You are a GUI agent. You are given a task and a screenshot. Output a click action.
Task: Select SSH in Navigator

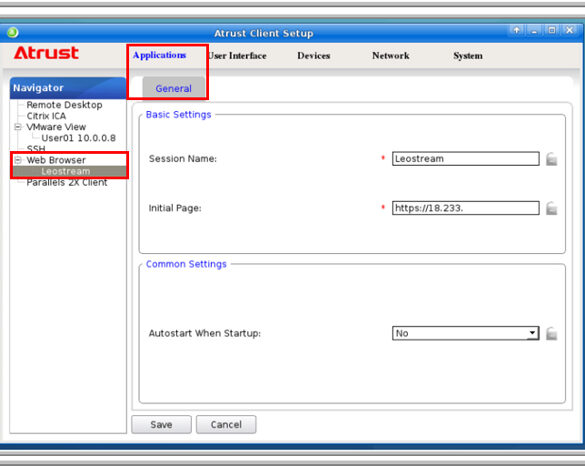36,149
